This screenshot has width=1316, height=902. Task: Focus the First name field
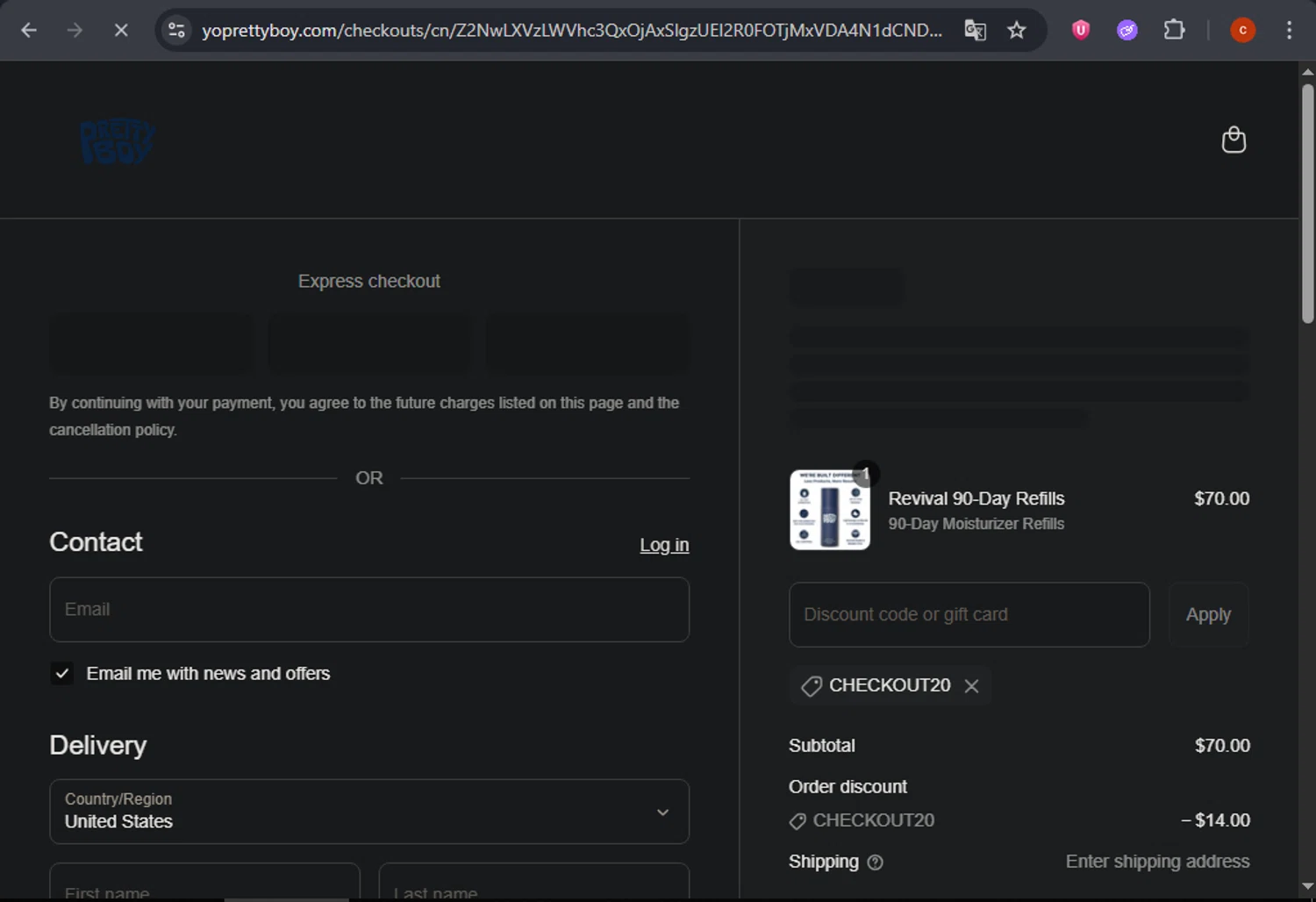205,882
